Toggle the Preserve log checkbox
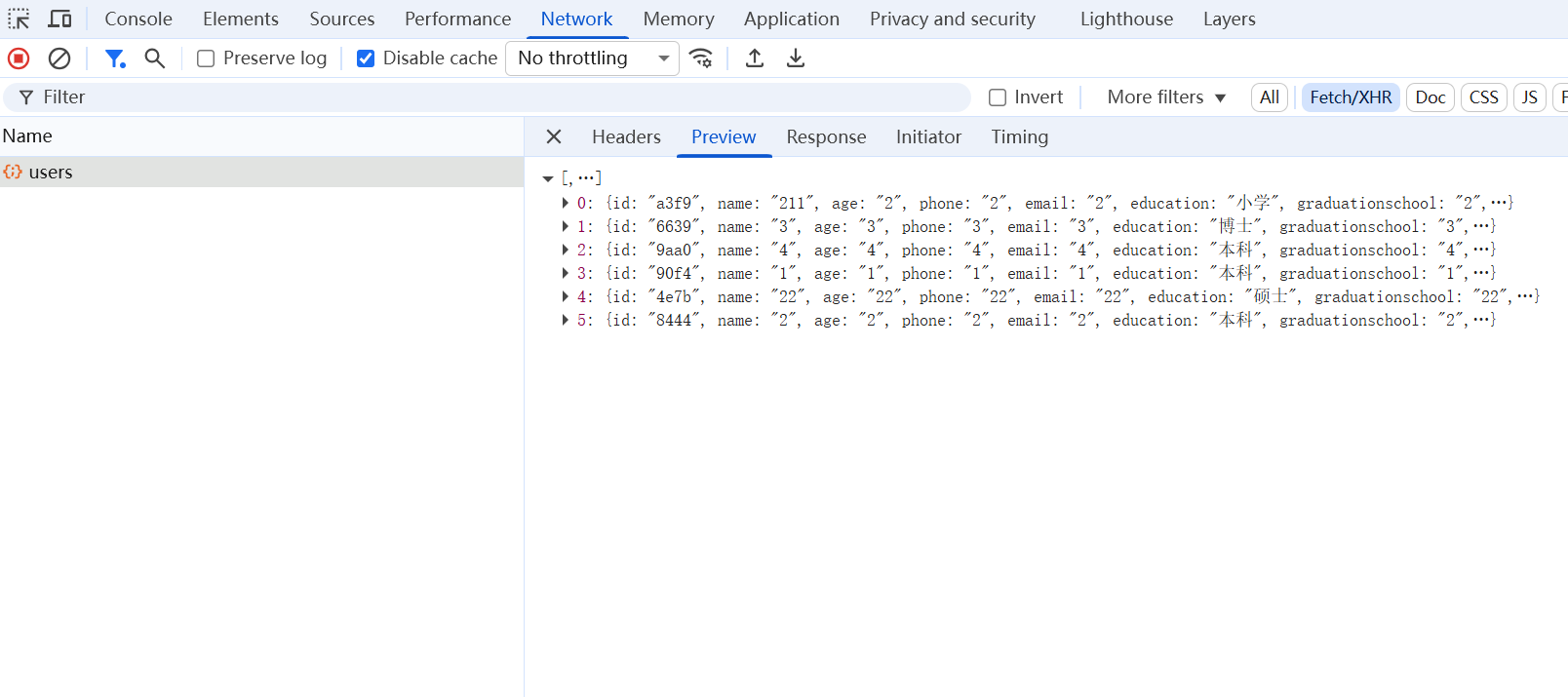Image resolution: width=1568 pixels, height=697 pixels. pos(206,58)
